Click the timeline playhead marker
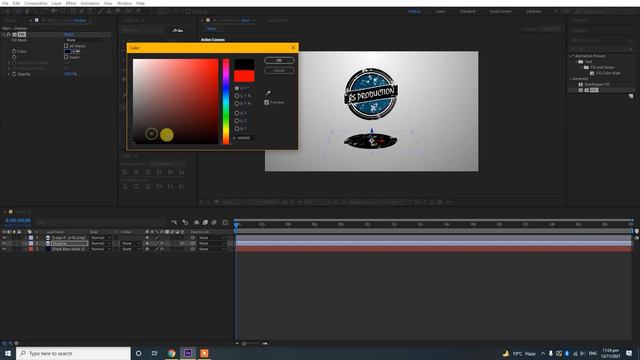Image resolution: width=640 pixels, height=360 pixels. coord(236,224)
